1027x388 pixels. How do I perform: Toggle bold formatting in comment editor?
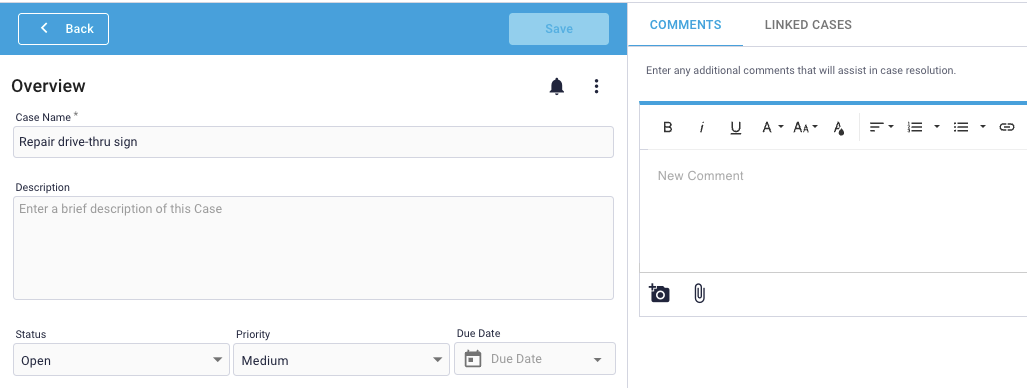click(x=667, y=127)
